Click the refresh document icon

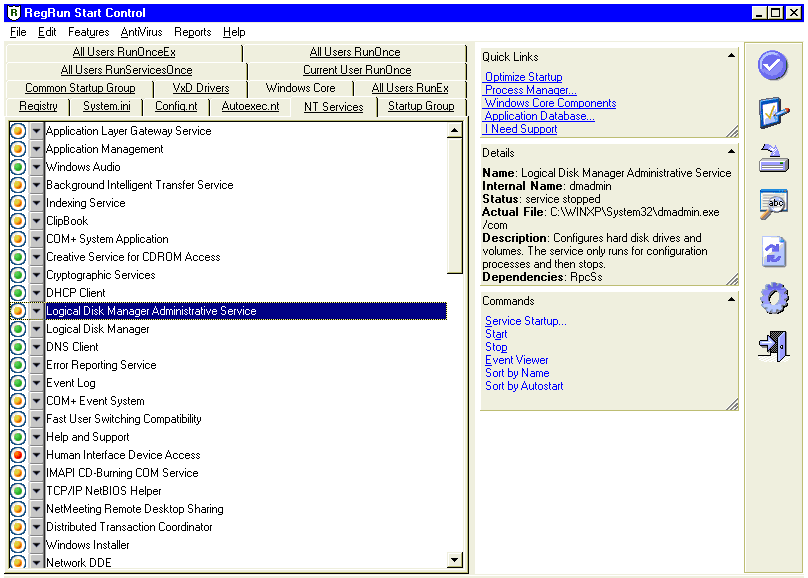pyautogui.click(x=773, y=252)
